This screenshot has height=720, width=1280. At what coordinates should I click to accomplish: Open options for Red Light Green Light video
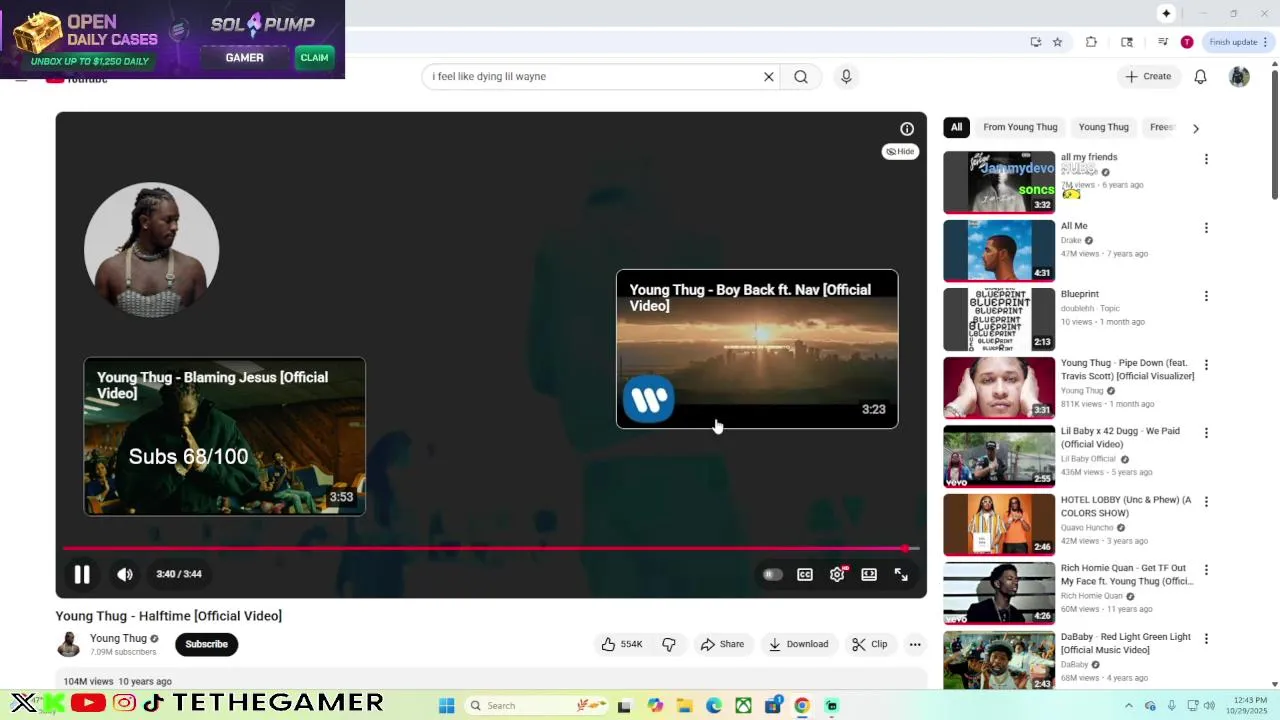pos(1206,639)
